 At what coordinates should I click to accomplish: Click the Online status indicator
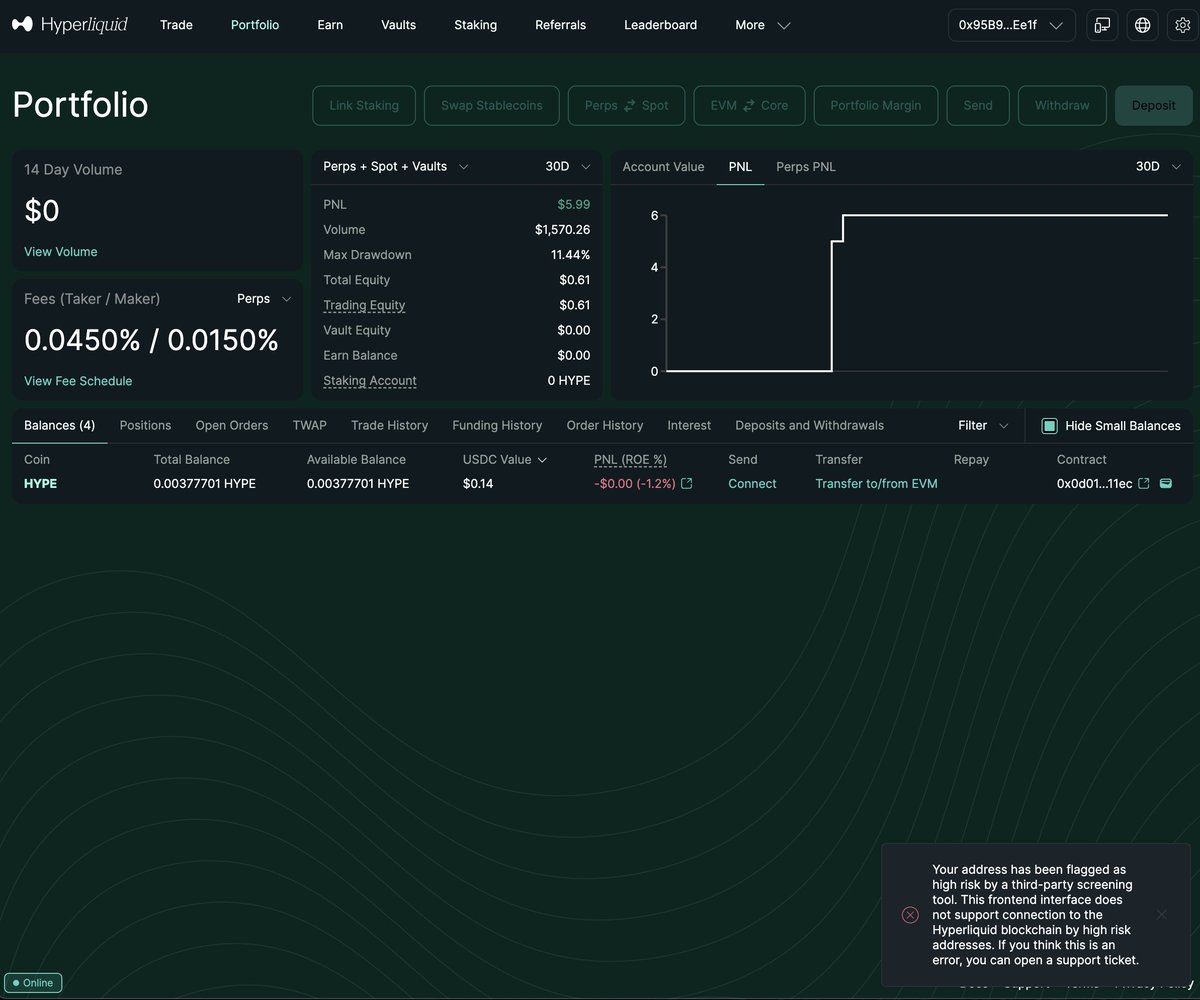(33, 983)
